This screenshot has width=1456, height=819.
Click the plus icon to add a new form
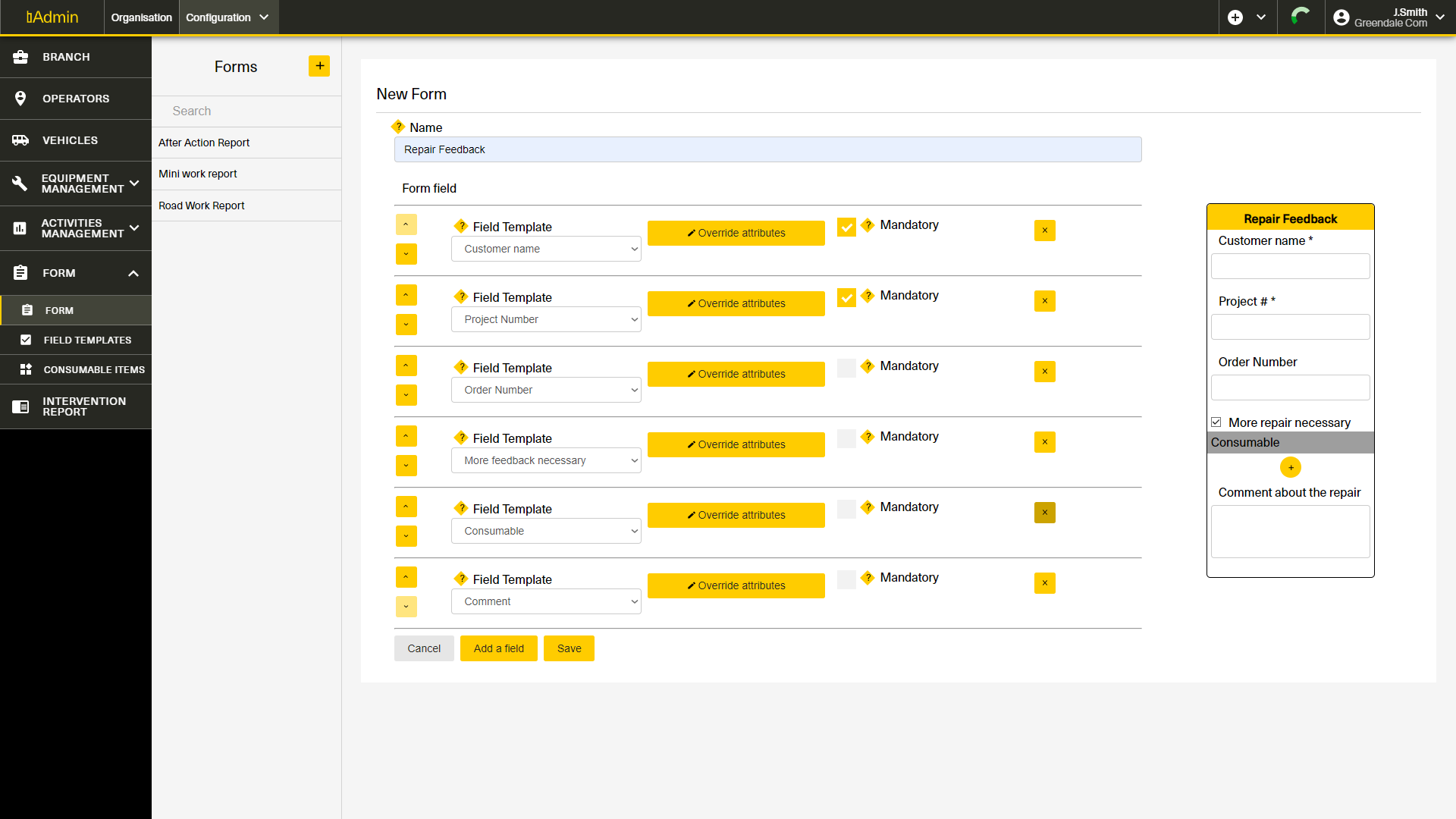coord(319,67)
